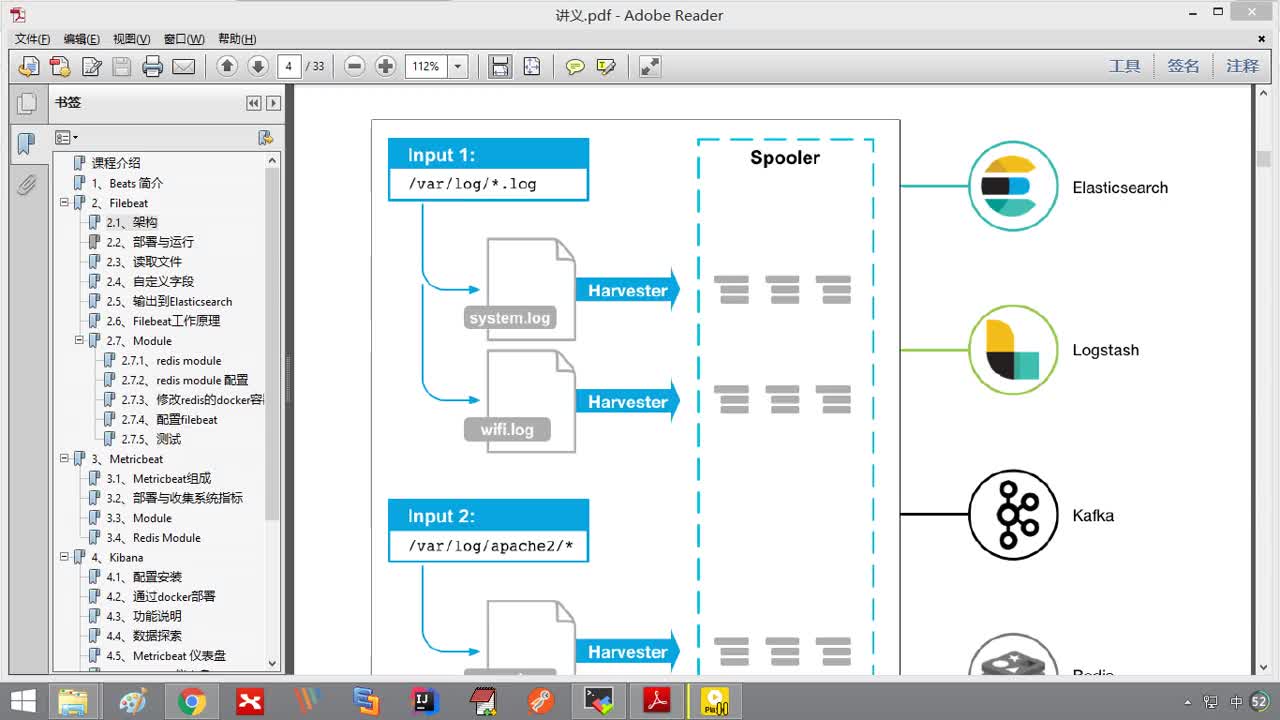Image resolution: width=1280 pixels, height=720 pixels.
Task: Open the 窗口(W) menu
Action: coord(184,39)
